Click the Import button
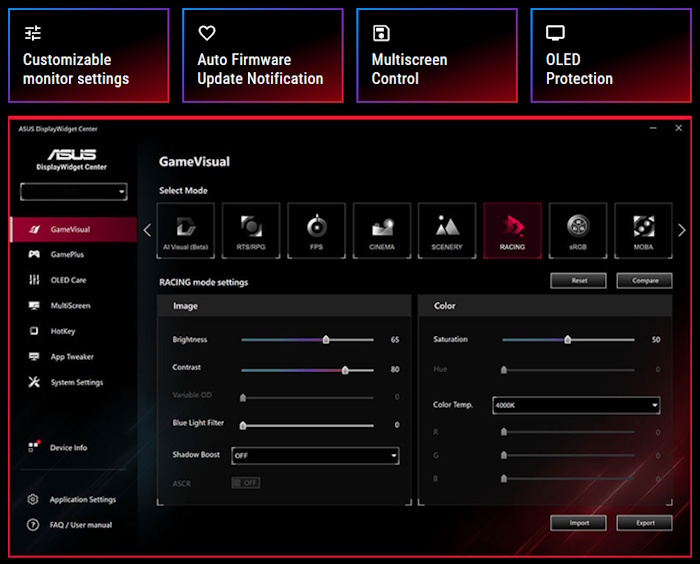 579,523
